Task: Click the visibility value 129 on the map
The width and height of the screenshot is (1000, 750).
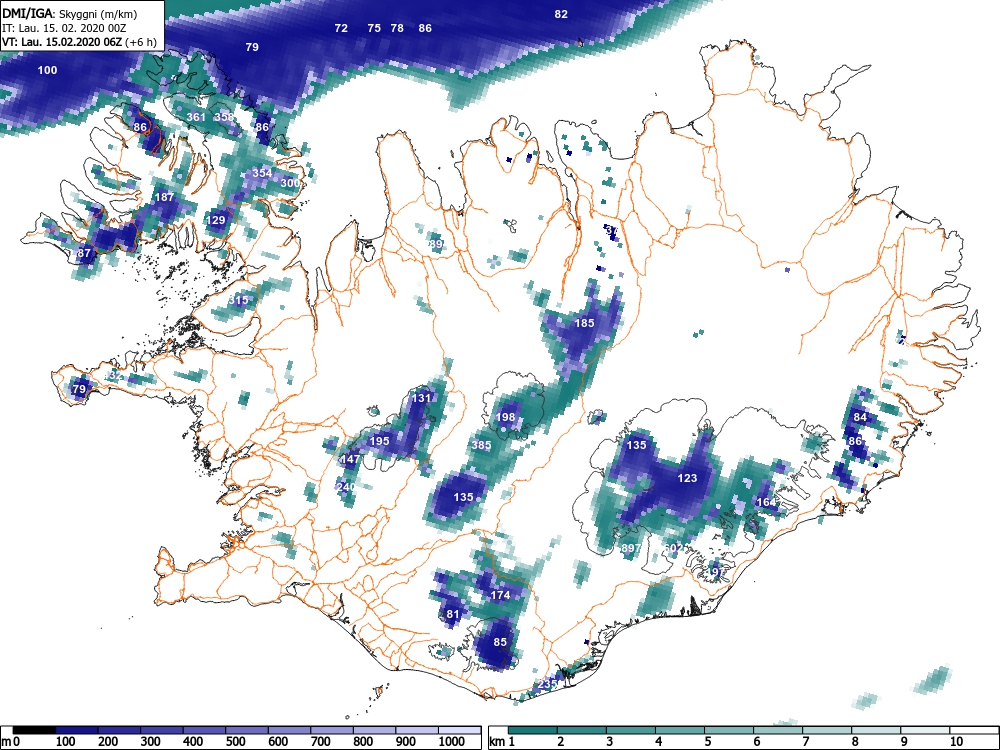Action: (x=216, y=221)
